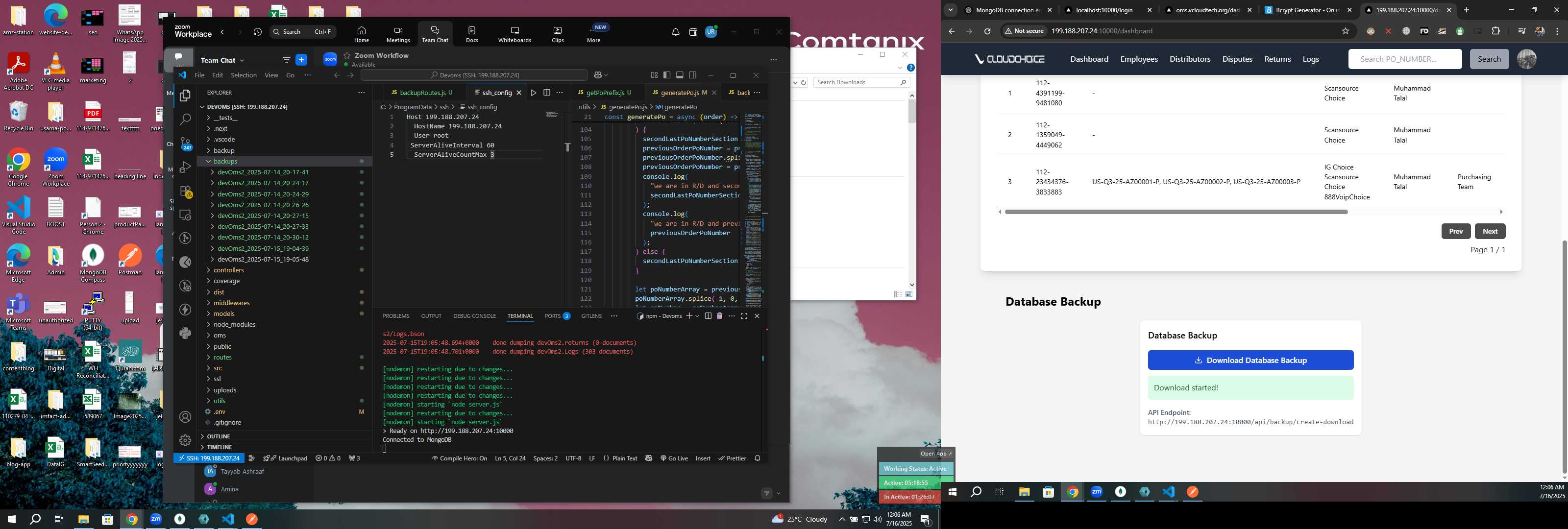Toggle VS Code primary side bar

pyautogui.click(x=667, y=75)
